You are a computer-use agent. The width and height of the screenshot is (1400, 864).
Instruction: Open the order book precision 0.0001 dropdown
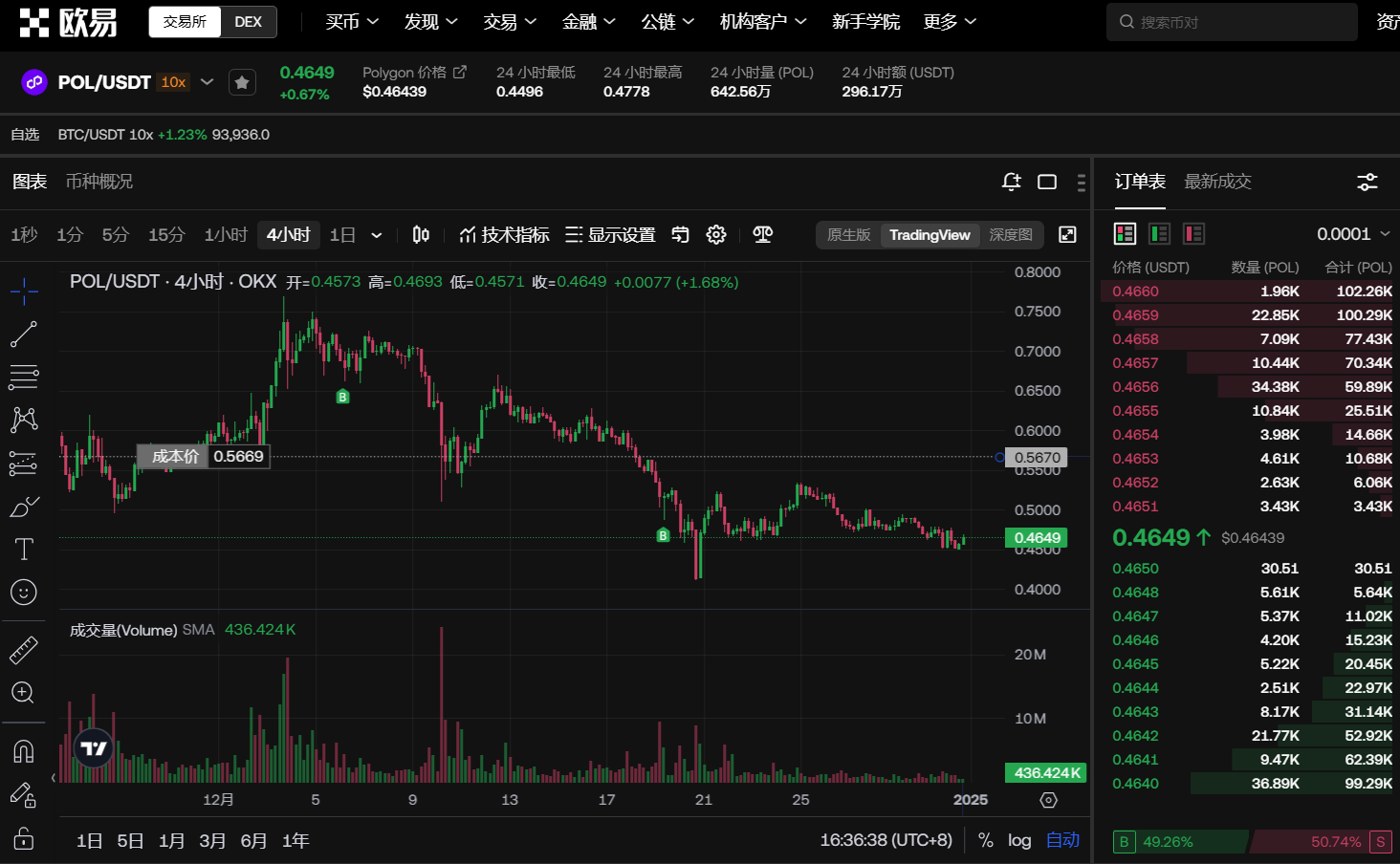click(1352, 234)
